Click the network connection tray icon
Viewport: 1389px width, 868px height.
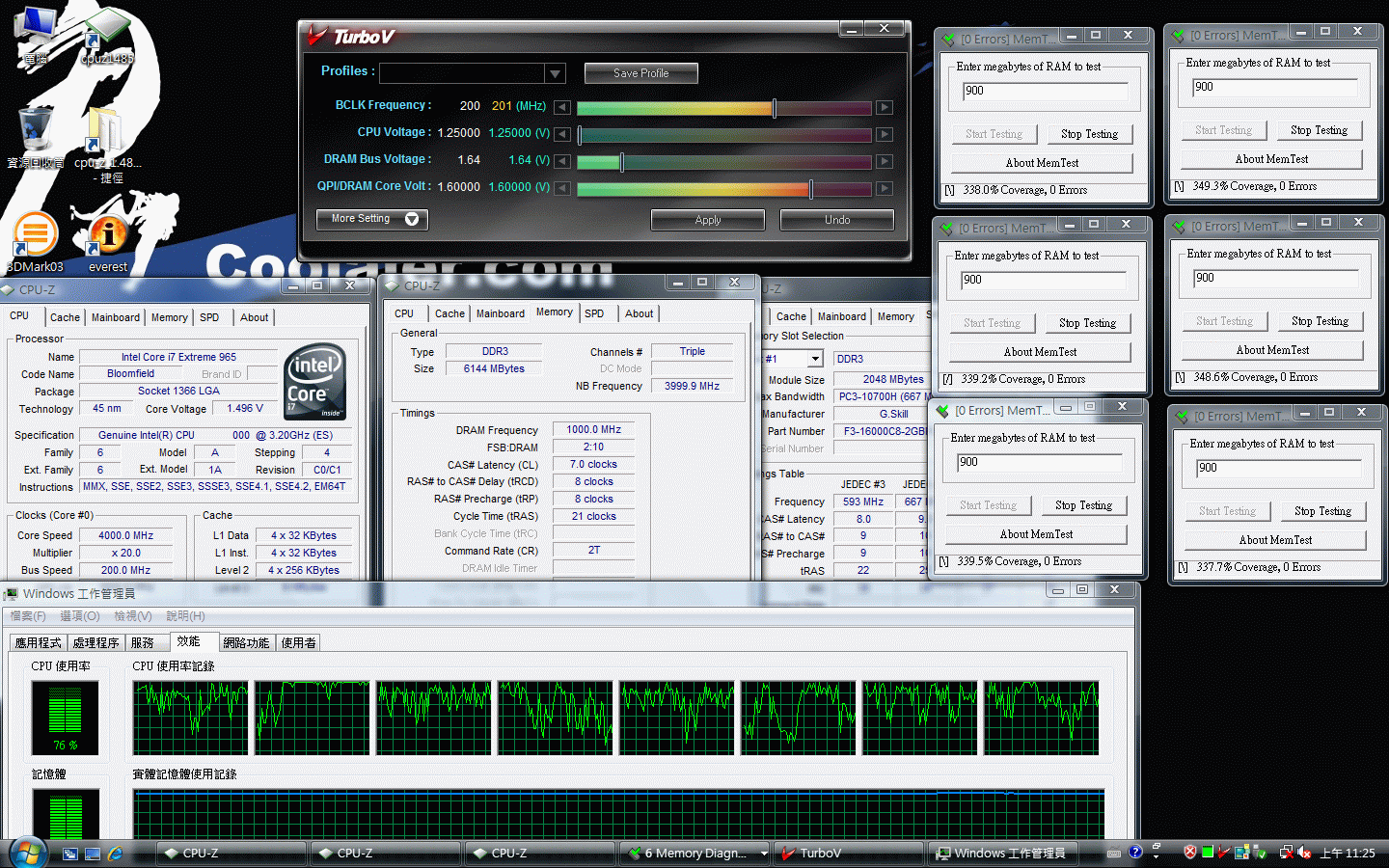click(x=1285, y=853)
